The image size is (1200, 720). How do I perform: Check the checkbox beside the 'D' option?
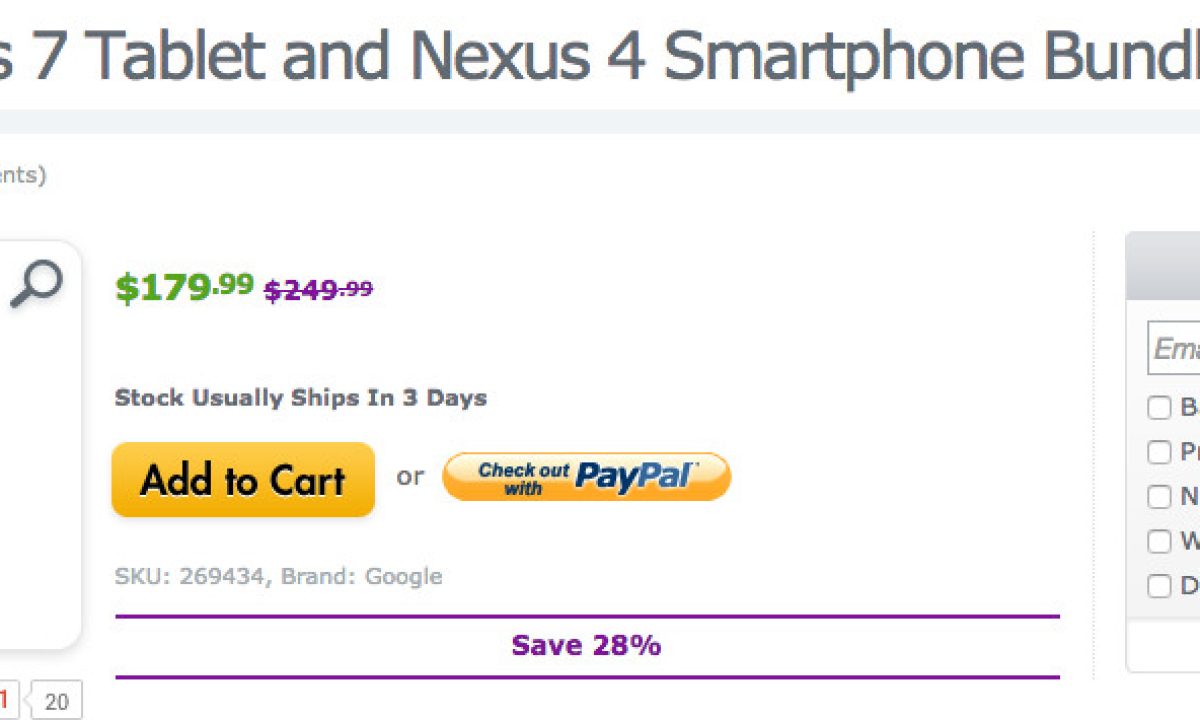pos(1159,586)
